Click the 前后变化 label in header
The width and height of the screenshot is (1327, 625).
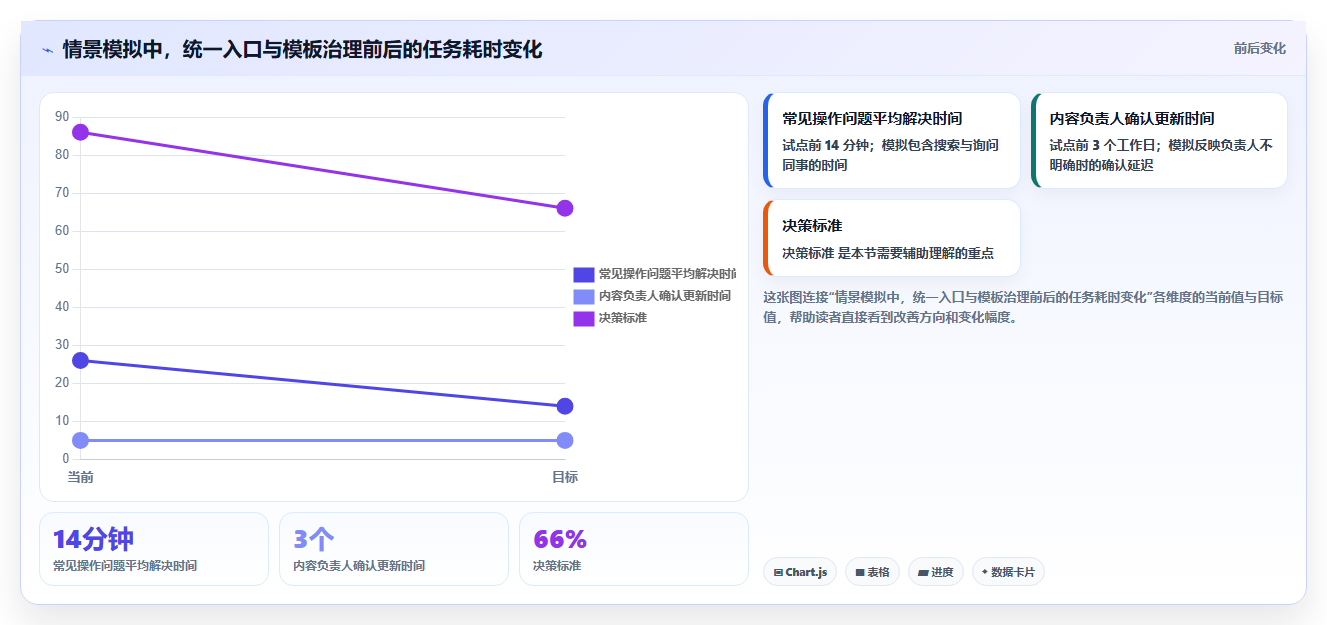1259,48
